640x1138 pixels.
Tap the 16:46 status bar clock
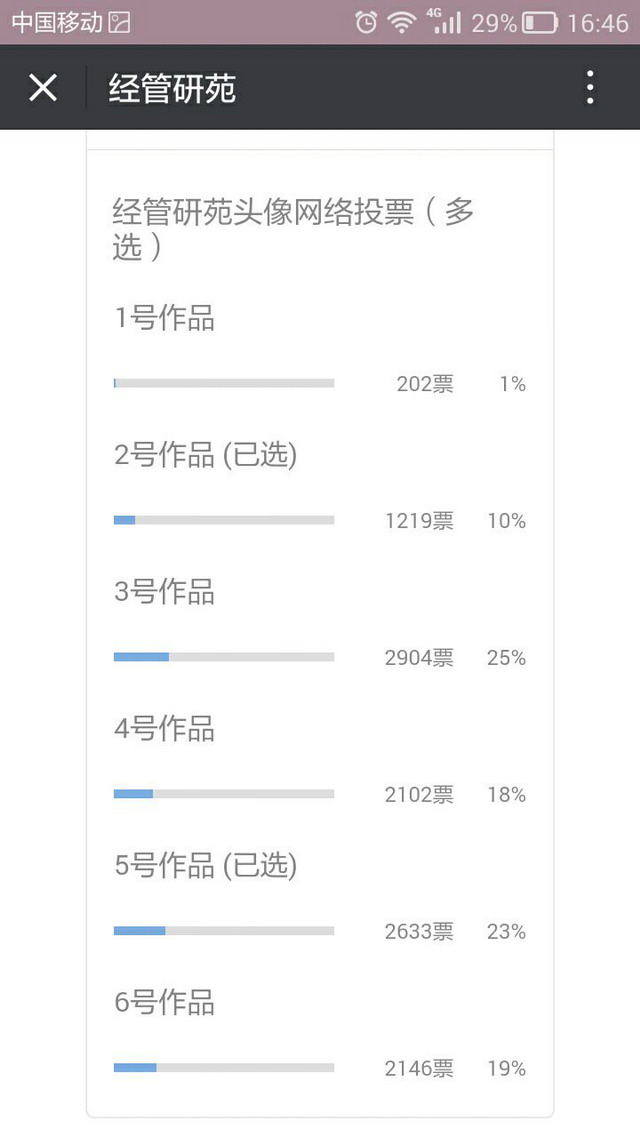click(597, 22)
